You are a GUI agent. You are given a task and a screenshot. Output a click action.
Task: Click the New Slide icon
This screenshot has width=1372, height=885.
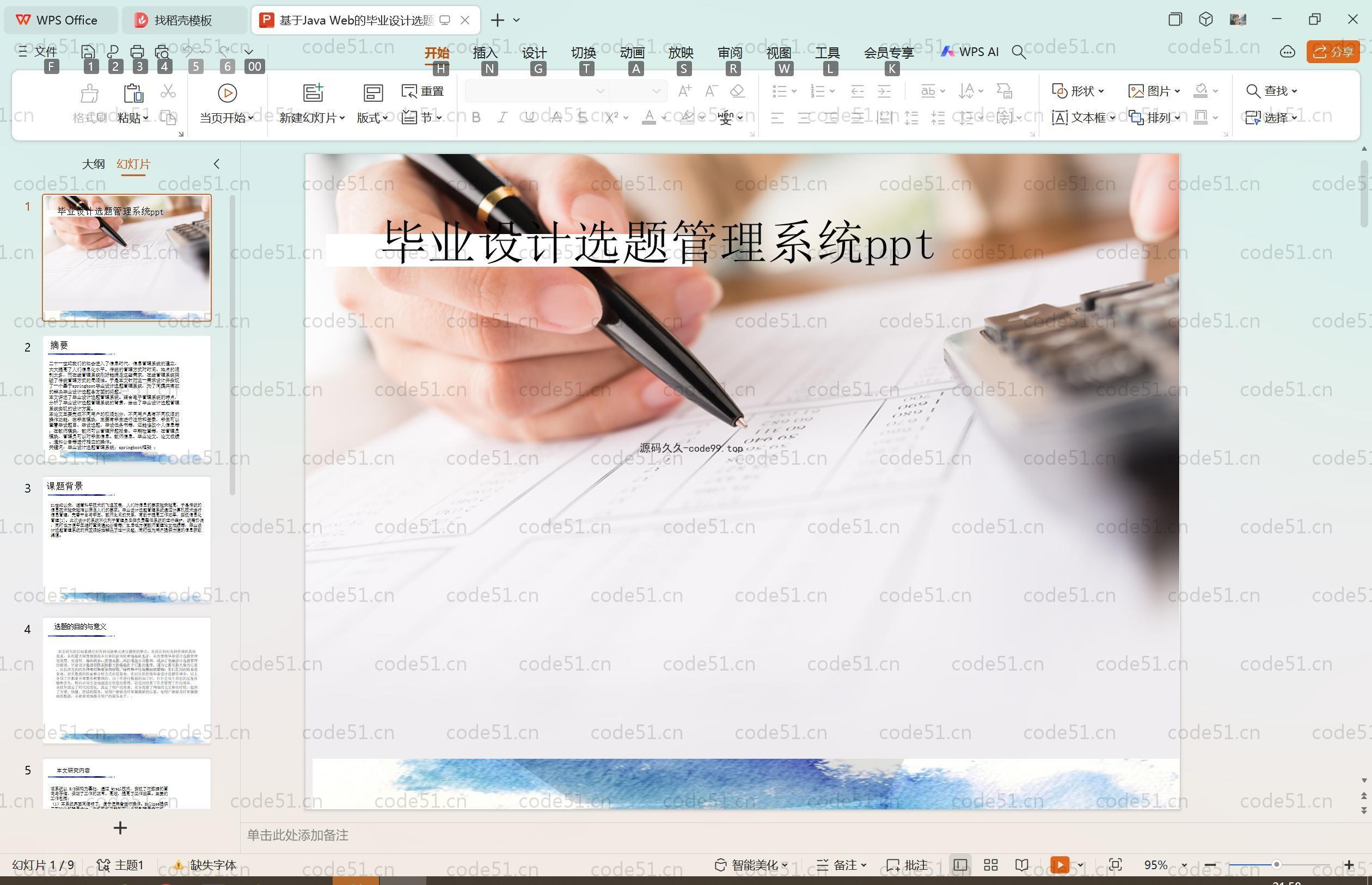[313, 93]
